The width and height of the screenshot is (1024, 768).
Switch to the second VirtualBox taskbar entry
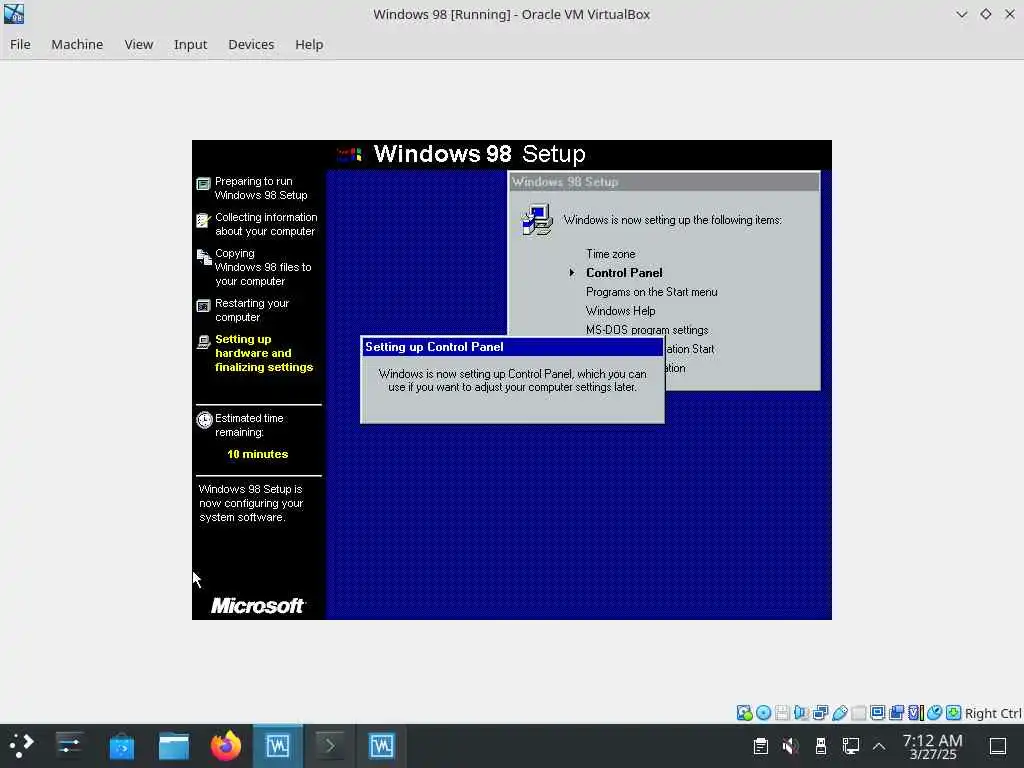pos(381,746)
